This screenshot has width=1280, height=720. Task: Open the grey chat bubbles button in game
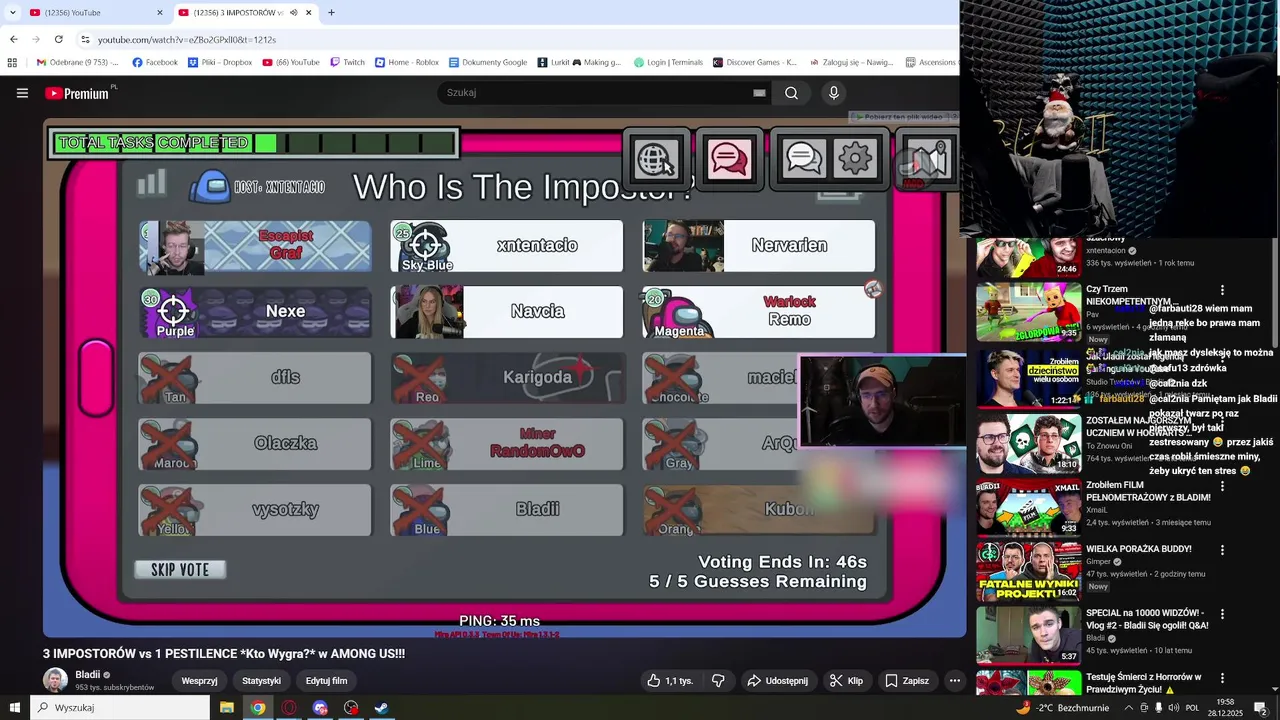[803, 159]
